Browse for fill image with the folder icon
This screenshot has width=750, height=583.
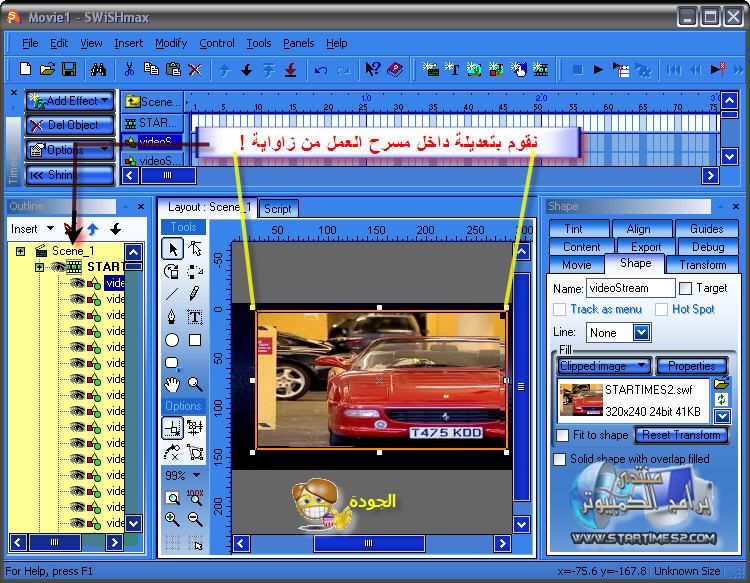click(x=722, y=384)
